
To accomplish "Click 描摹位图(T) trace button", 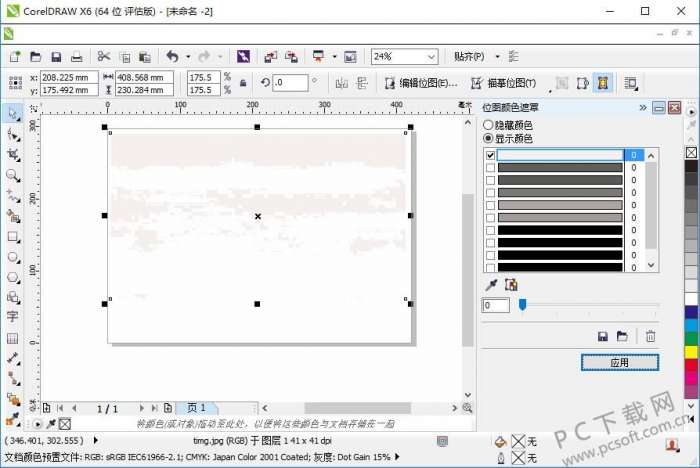I will tap(504, 83).
